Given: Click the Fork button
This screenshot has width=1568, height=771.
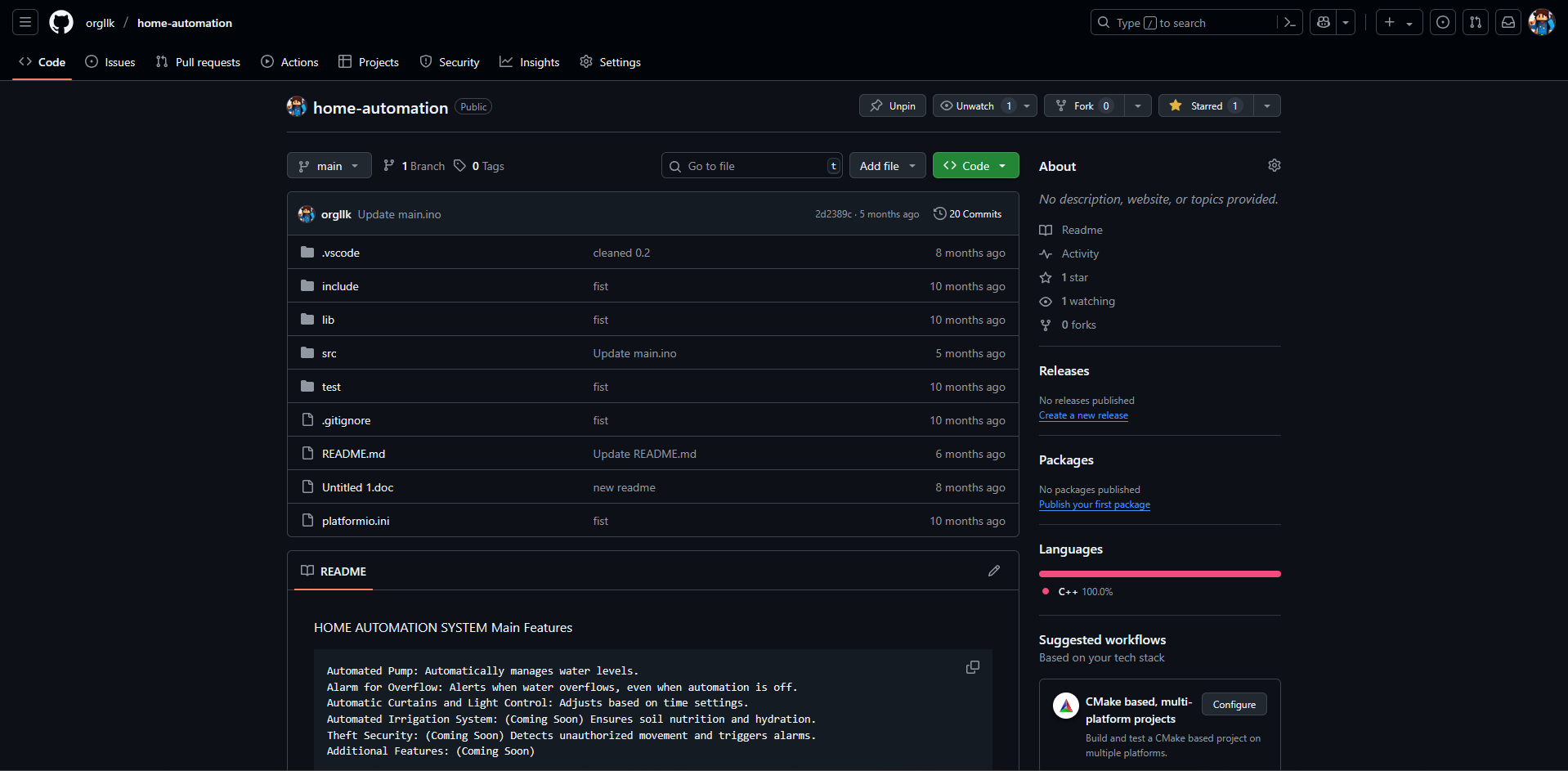Looking at the screenshot, I should click(x=1084, y=105).
